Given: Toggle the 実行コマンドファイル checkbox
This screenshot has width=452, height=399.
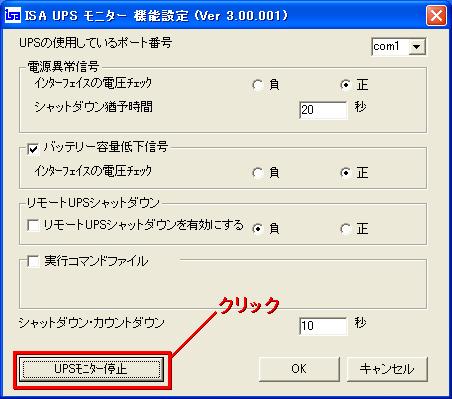Looking at the screenshot, I should click(33, 261).
